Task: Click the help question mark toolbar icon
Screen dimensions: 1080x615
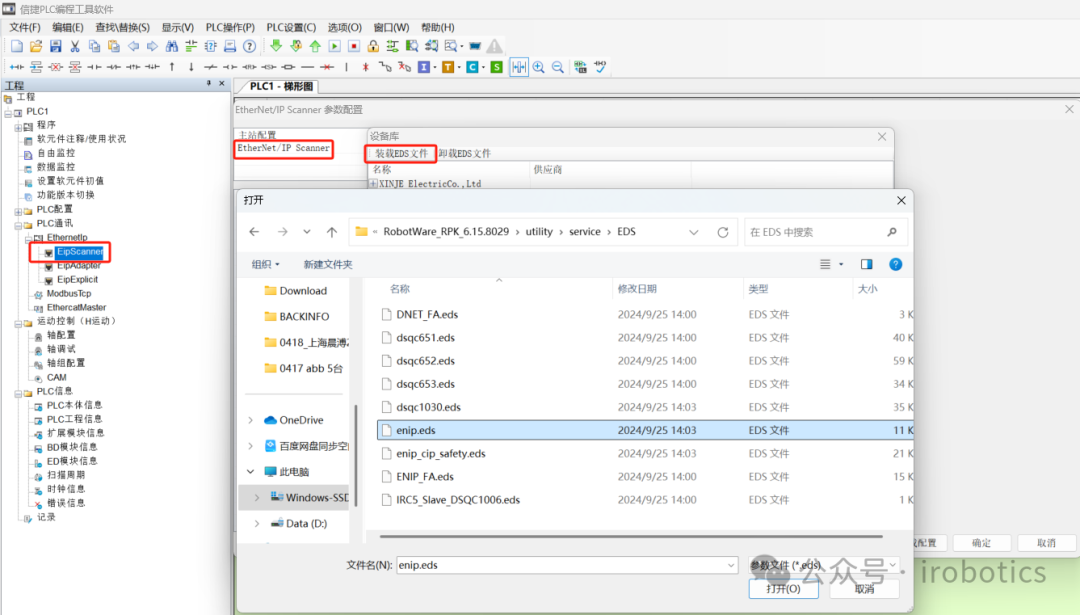Action: tap(249, 46)
